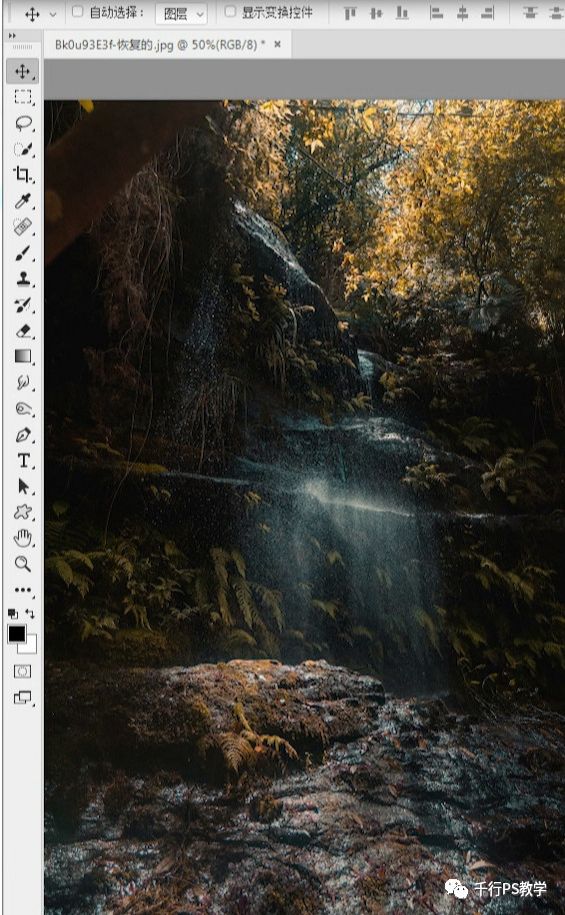Select the Horizontal Type tool
Screen dimensions: 565x915
point(23,460)
